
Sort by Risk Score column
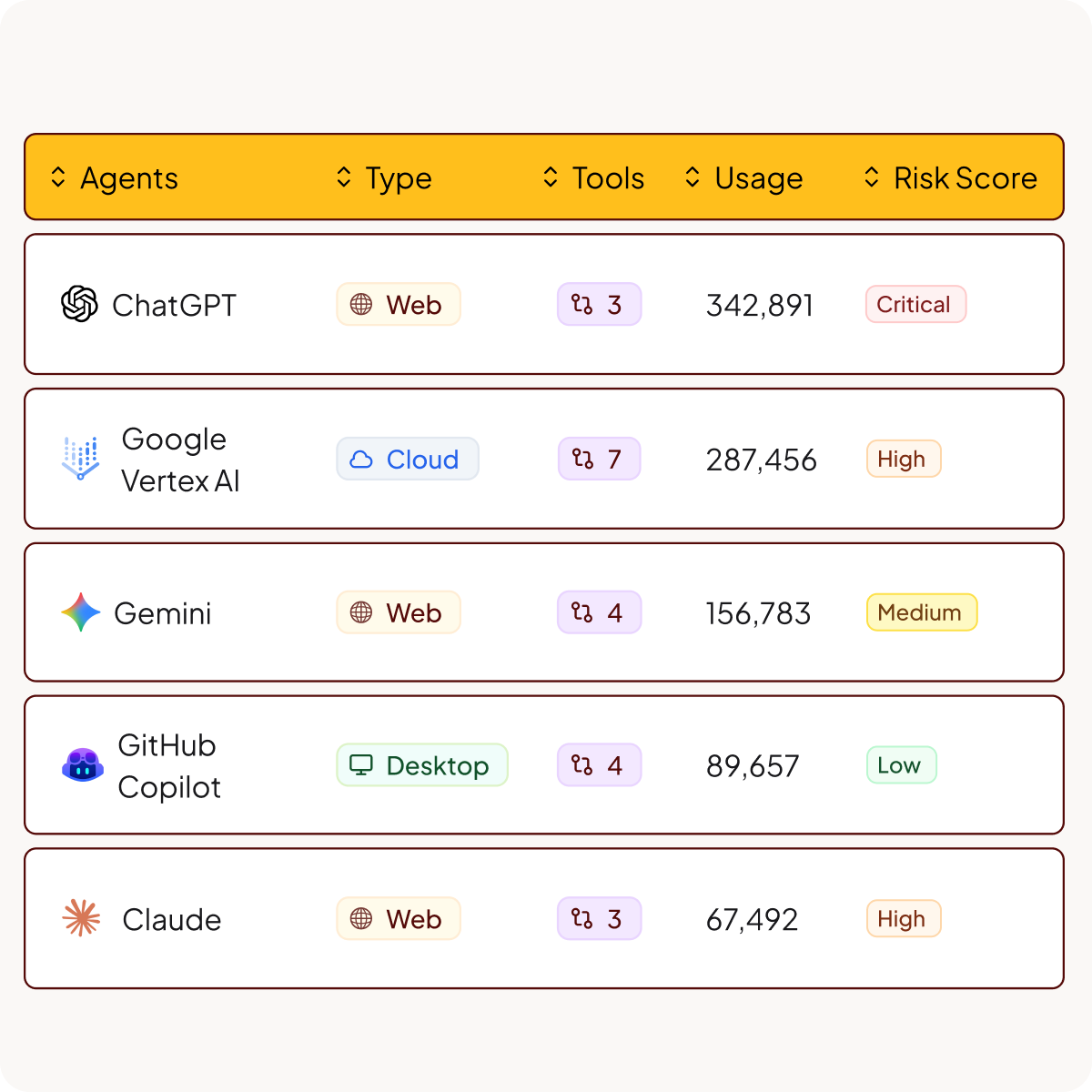coord(951,177)
